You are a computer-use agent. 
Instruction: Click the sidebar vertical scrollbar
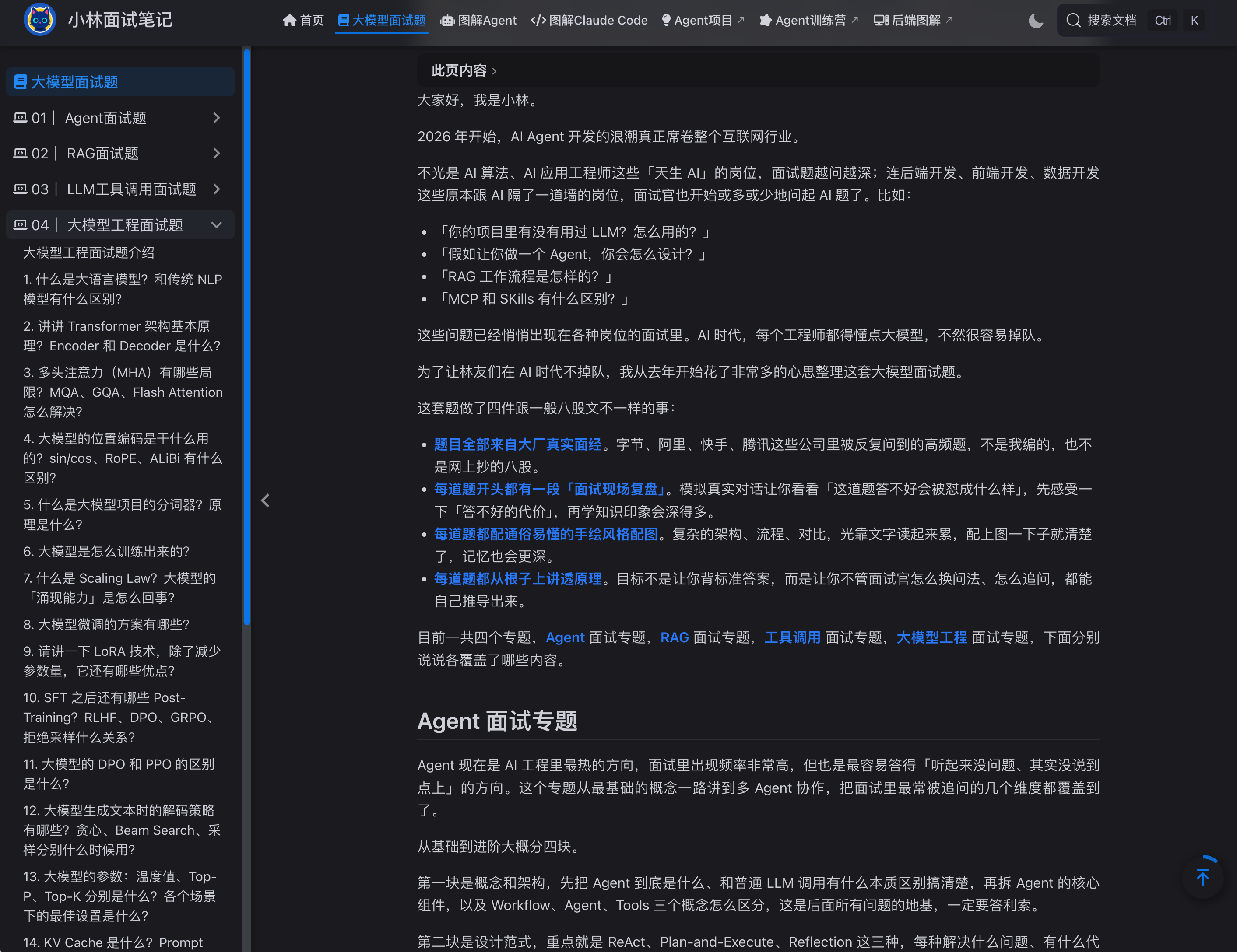tap(246, 337)
